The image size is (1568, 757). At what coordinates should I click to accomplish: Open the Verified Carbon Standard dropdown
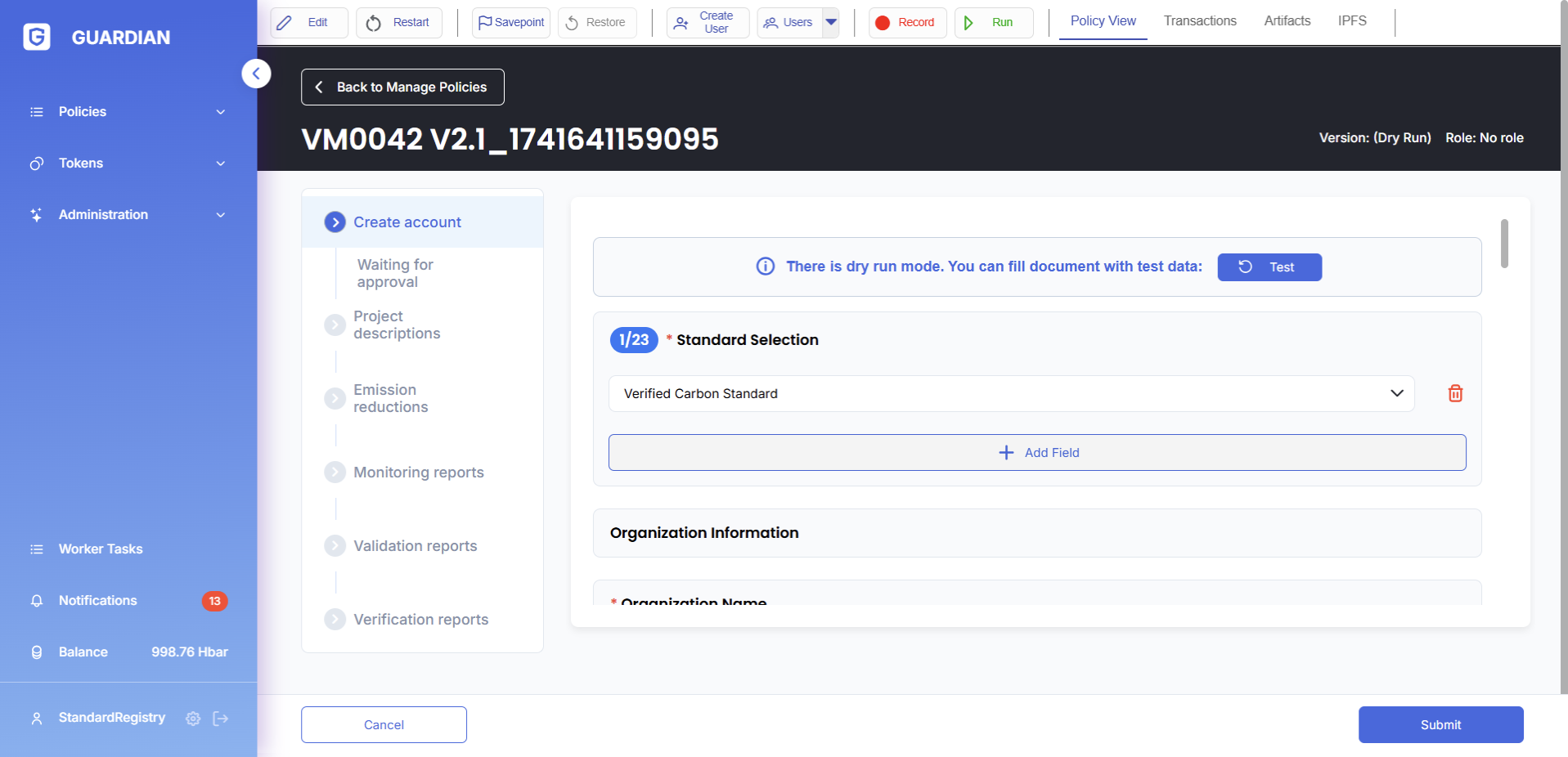click(1010, 393)
